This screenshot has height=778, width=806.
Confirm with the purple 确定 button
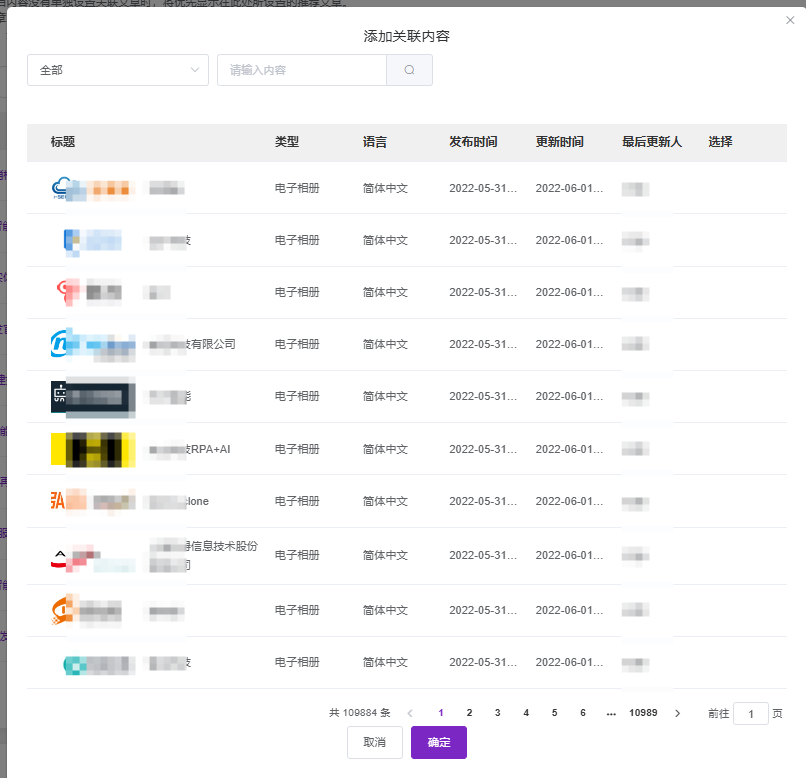[438, 742]
